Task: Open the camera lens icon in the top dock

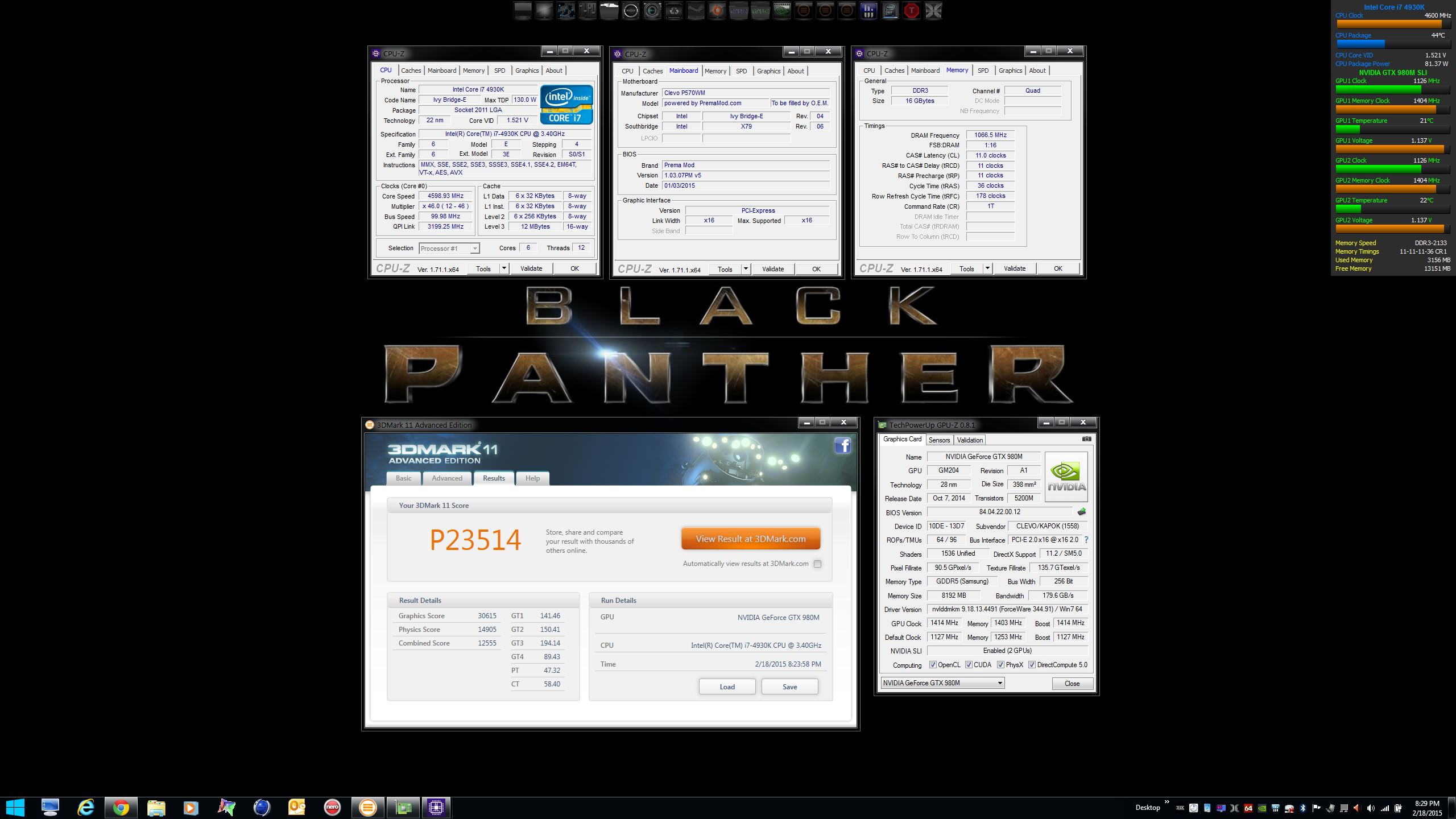Action: [x=652, y=11]
